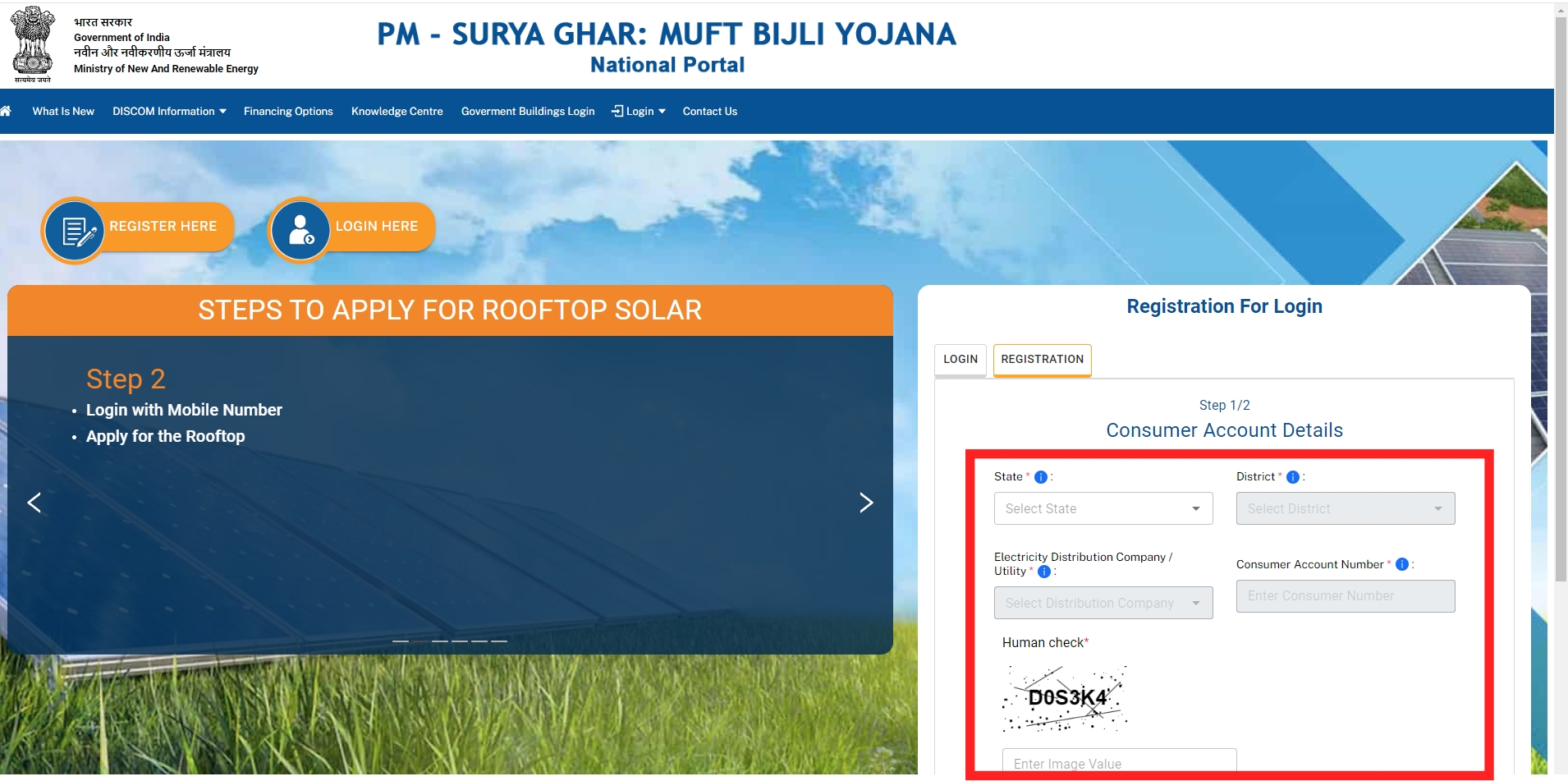Open Select District dropdown
The width and height of the screenshot is (1568, 781).
coord(1346,509)
